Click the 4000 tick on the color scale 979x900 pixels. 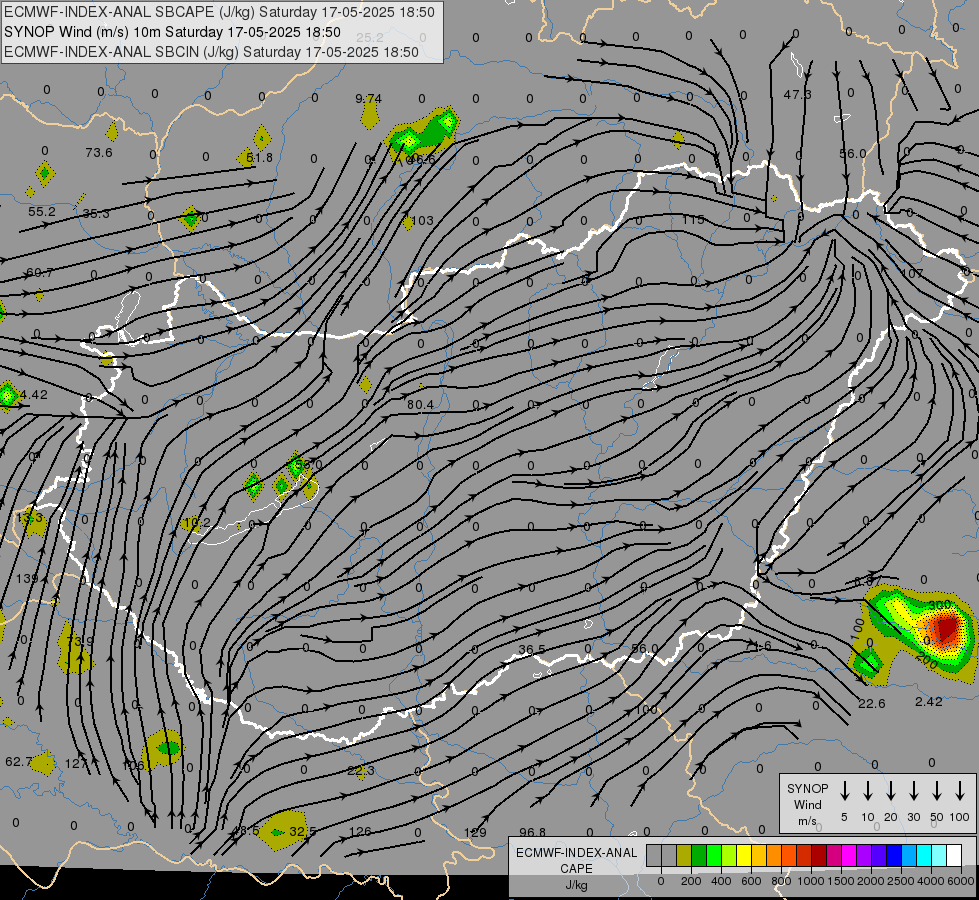click(930, 881)
